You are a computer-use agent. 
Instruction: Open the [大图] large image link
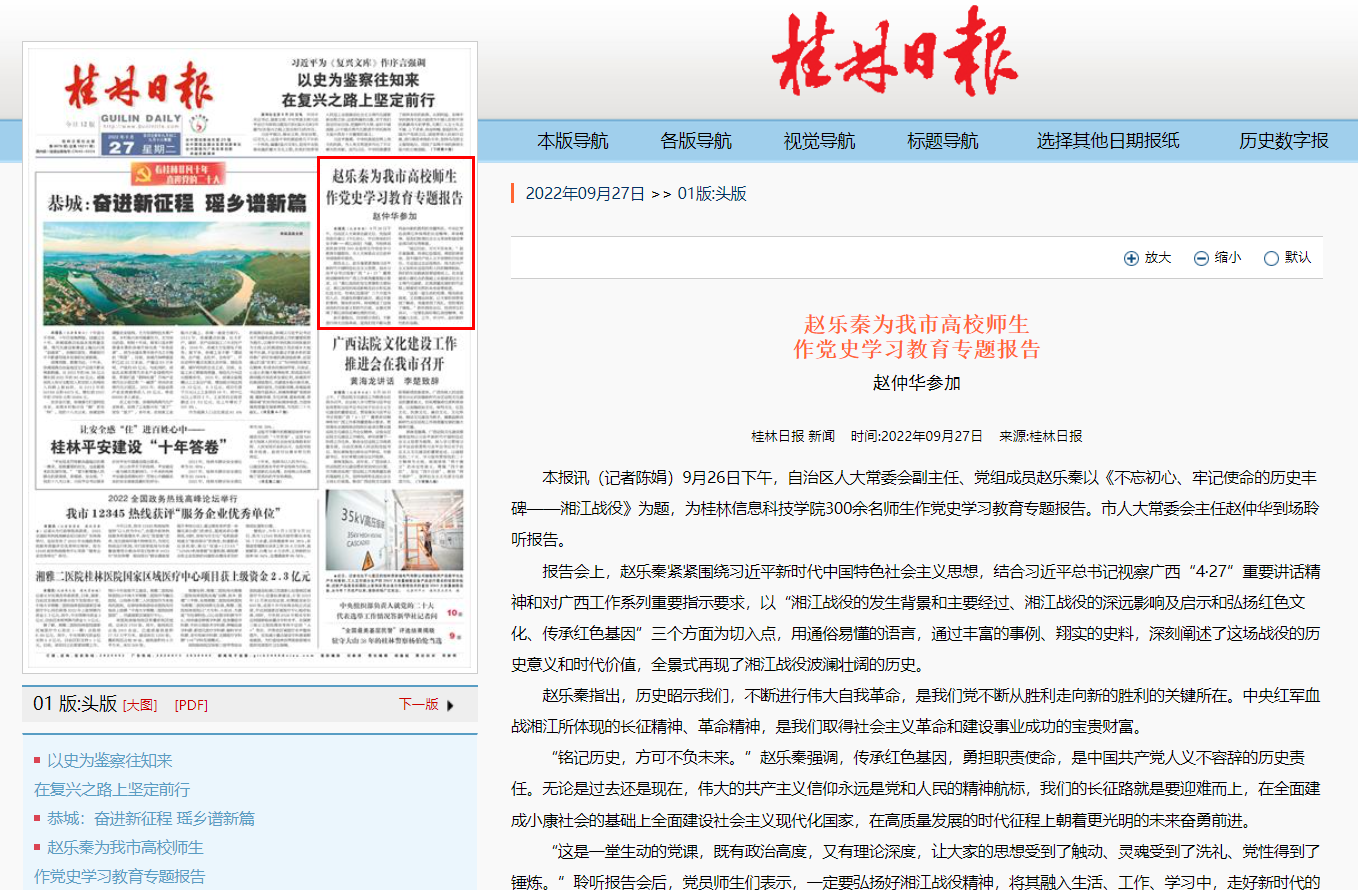tap(140, 705)
